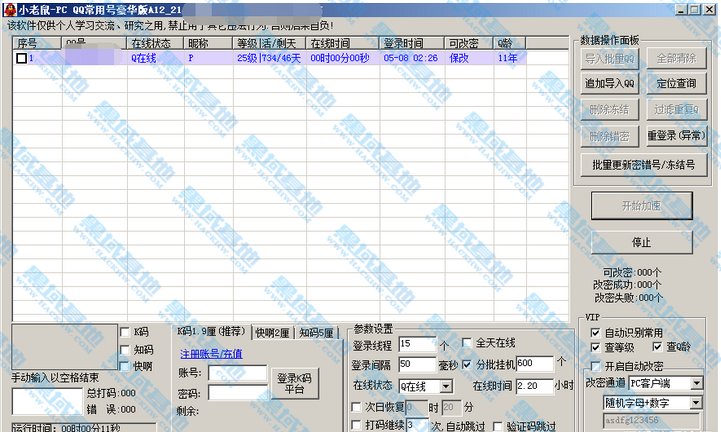Click the 停止 button
The height and width of the screenshot is (432, 721).
(641, 242)
